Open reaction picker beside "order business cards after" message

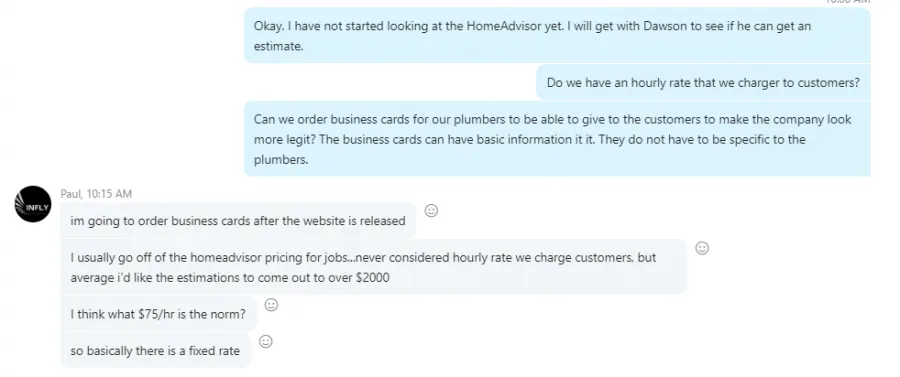[x=431, y=211]
